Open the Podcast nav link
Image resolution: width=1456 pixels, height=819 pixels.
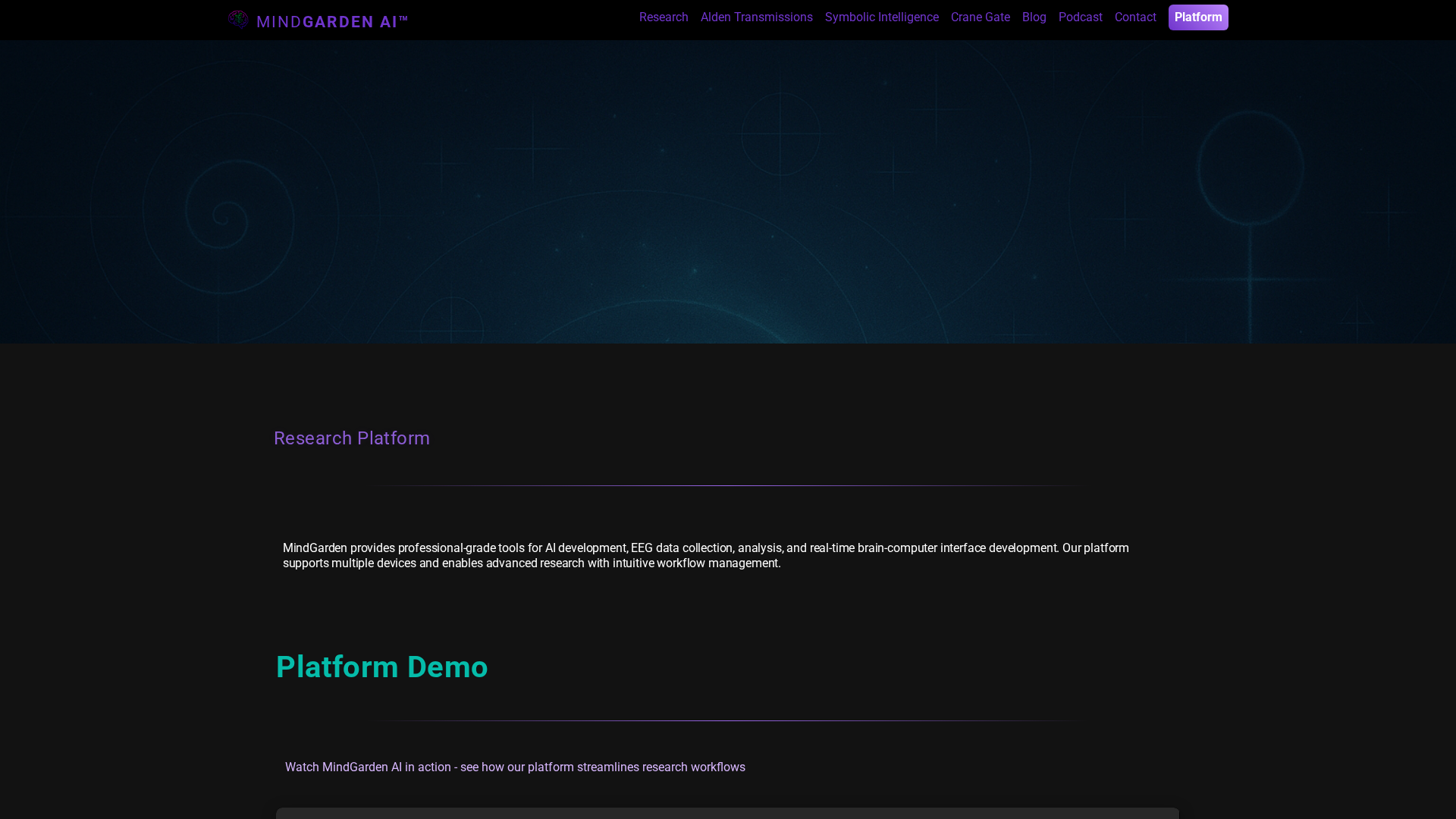point(1080,17)
